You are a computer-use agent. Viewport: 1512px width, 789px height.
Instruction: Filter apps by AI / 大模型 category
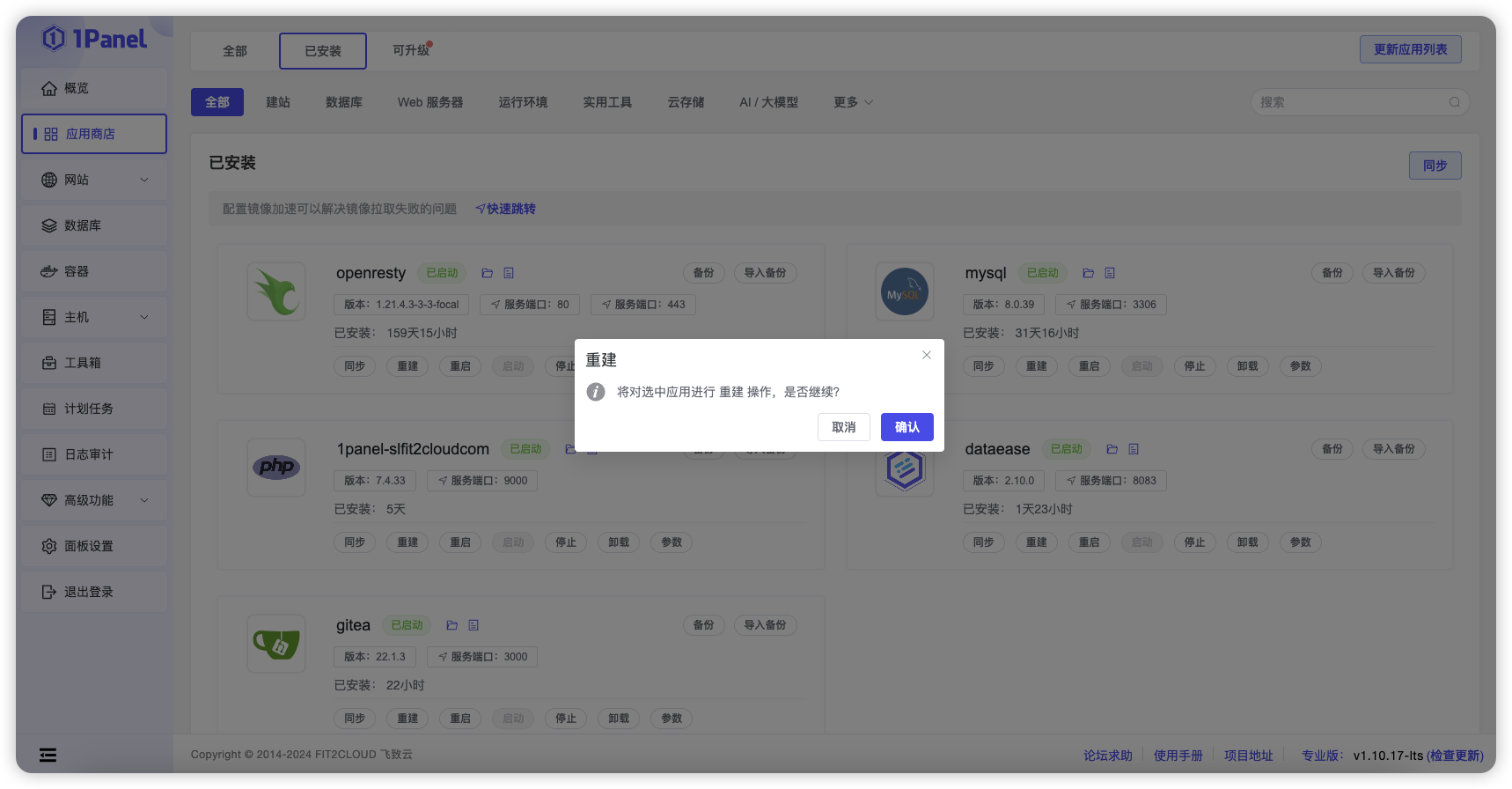click(x=768, y=102)
